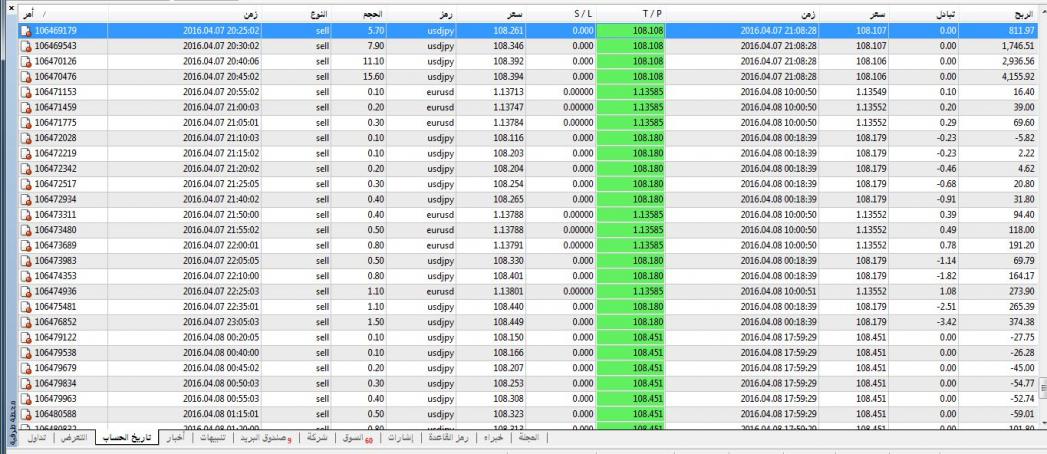Select the profit value 1,746.51
Image resolution: width=1047 pixels, height=454 pixels.
tap(1018, 46)
